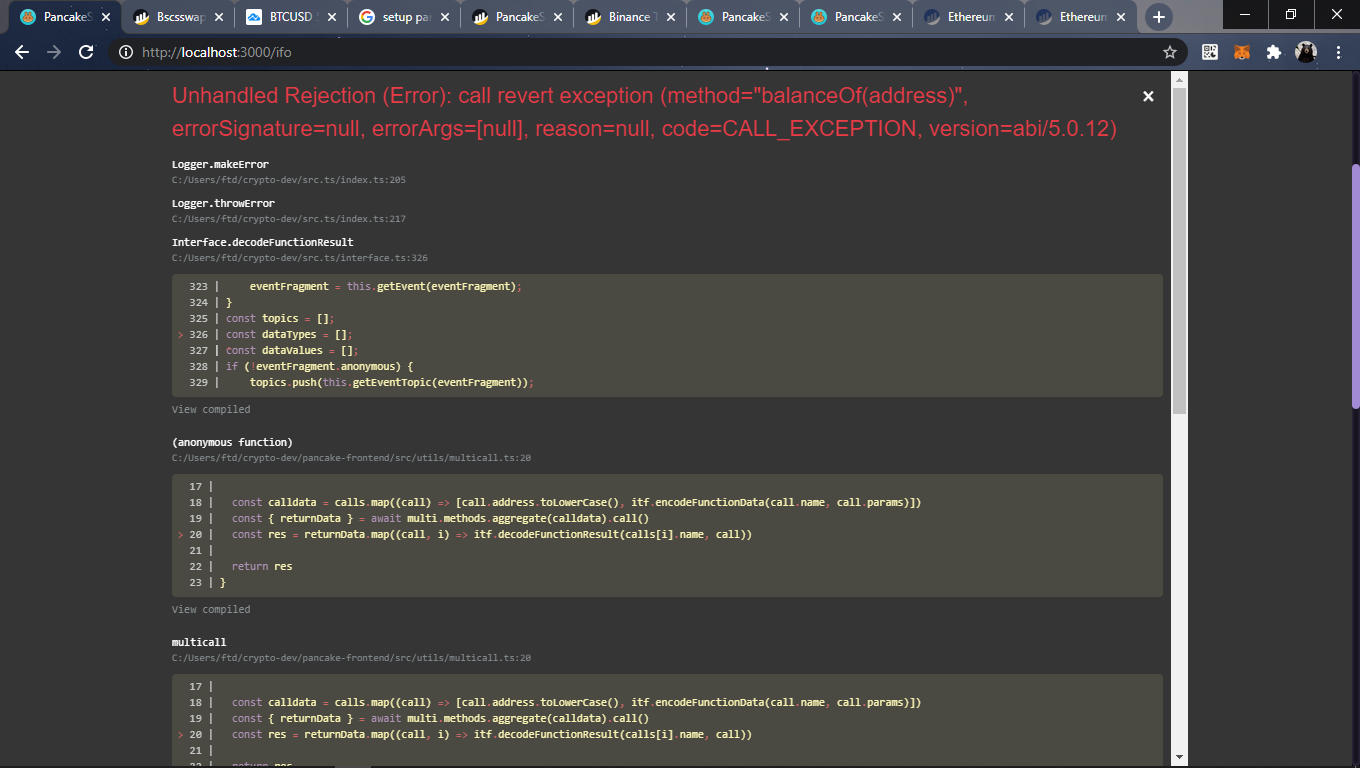Open the index.ts:205 file path
This screenshot has width=1360, height=768.
288,179
